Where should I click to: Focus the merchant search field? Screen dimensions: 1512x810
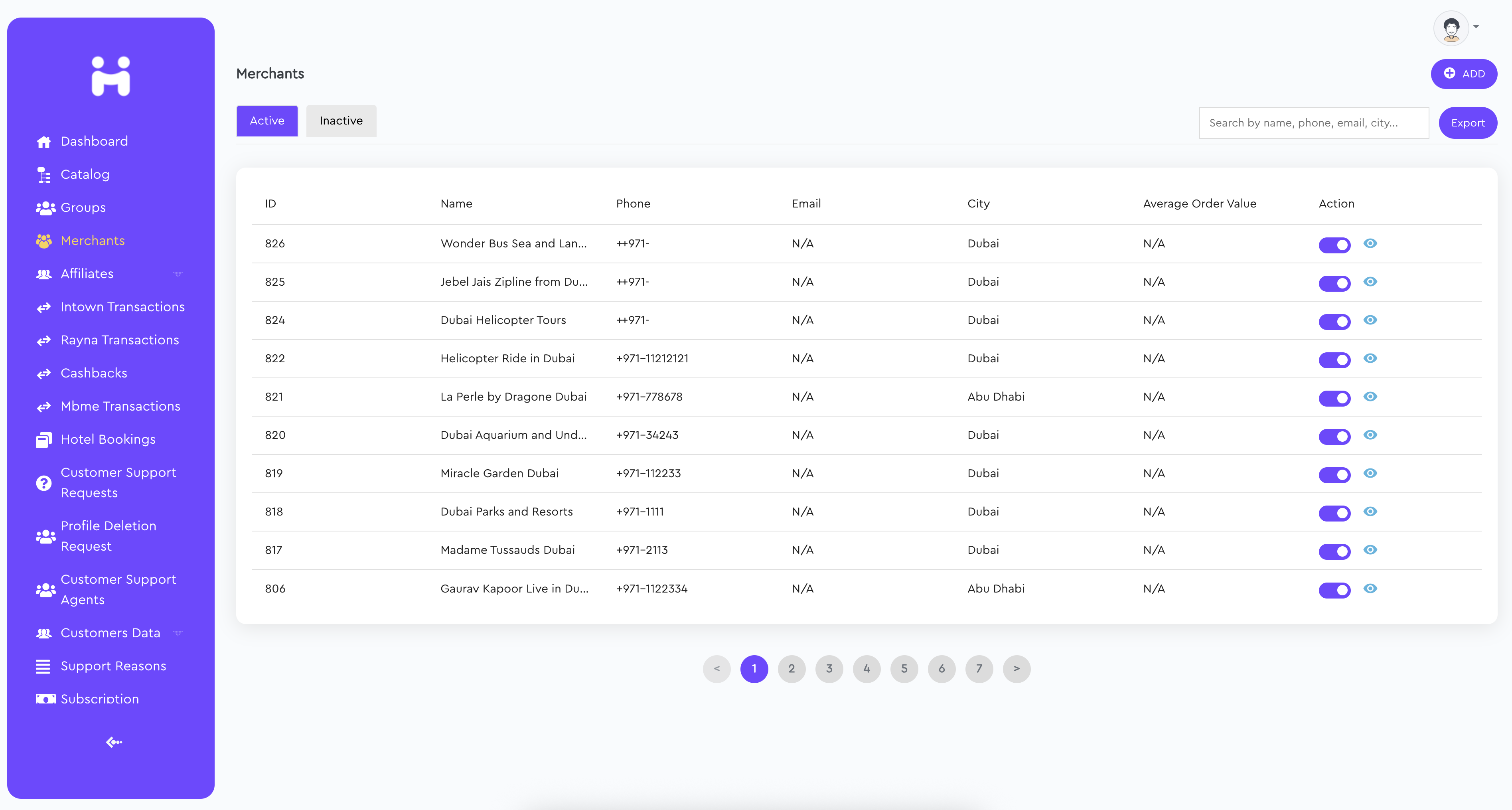click(1313, 122)
